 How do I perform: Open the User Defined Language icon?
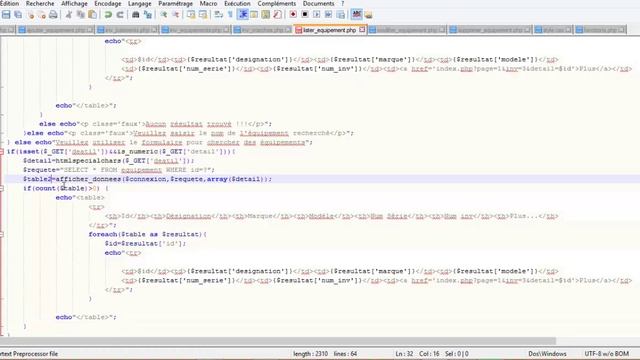coord(254,15)
